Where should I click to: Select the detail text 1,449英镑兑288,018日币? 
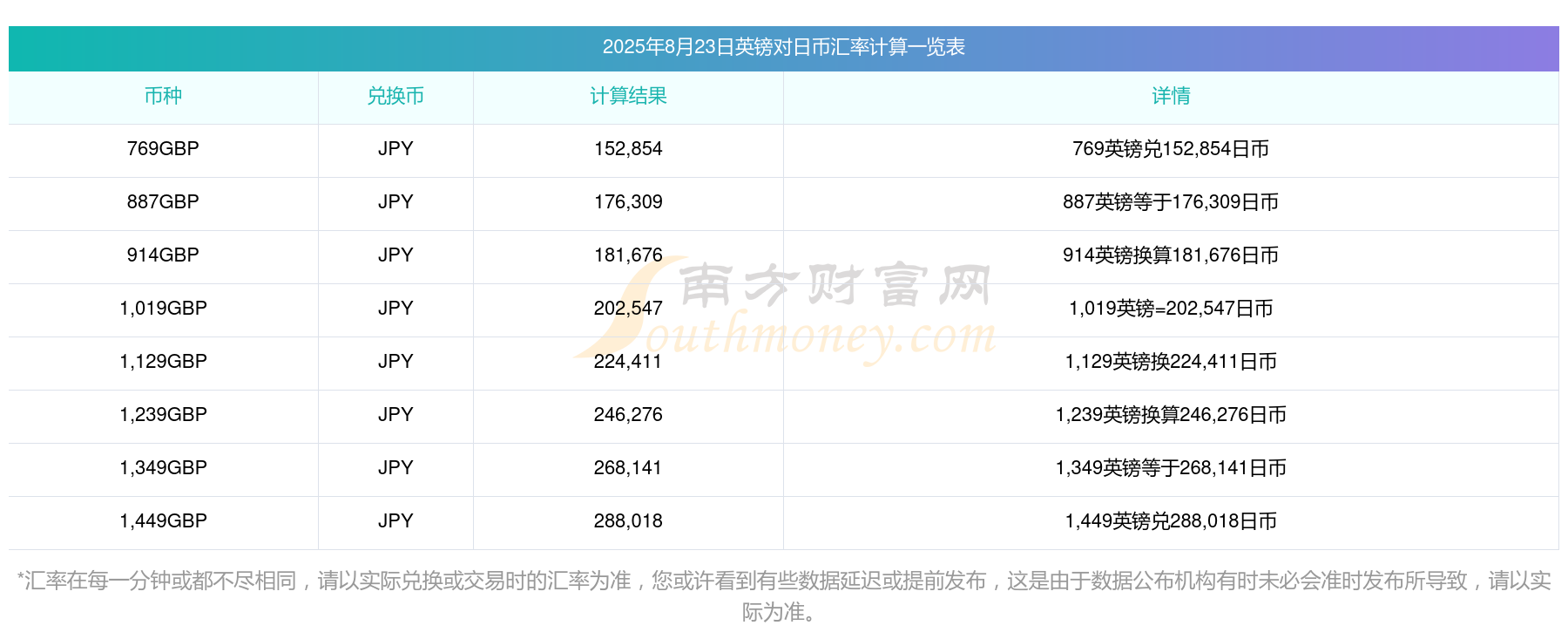point(1171,521)
